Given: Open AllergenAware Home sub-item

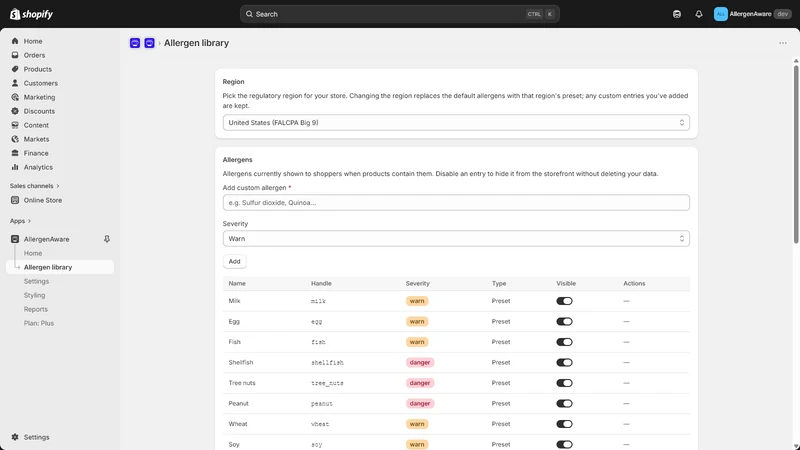Looking at the screenshot, I should 33,253.
